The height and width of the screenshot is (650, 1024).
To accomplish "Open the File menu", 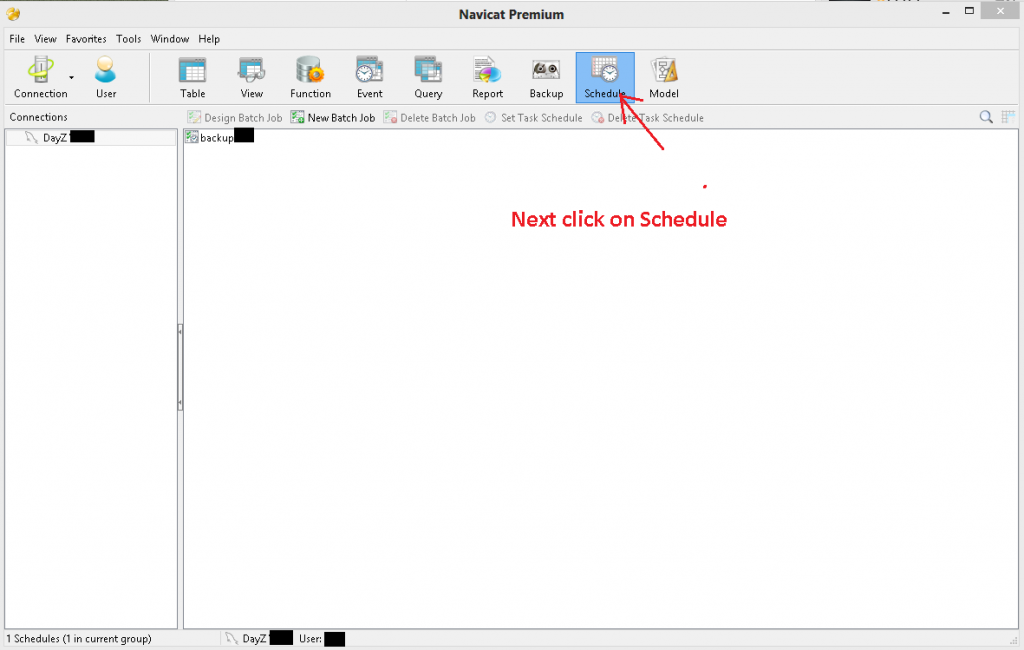I will click(17, 39).
